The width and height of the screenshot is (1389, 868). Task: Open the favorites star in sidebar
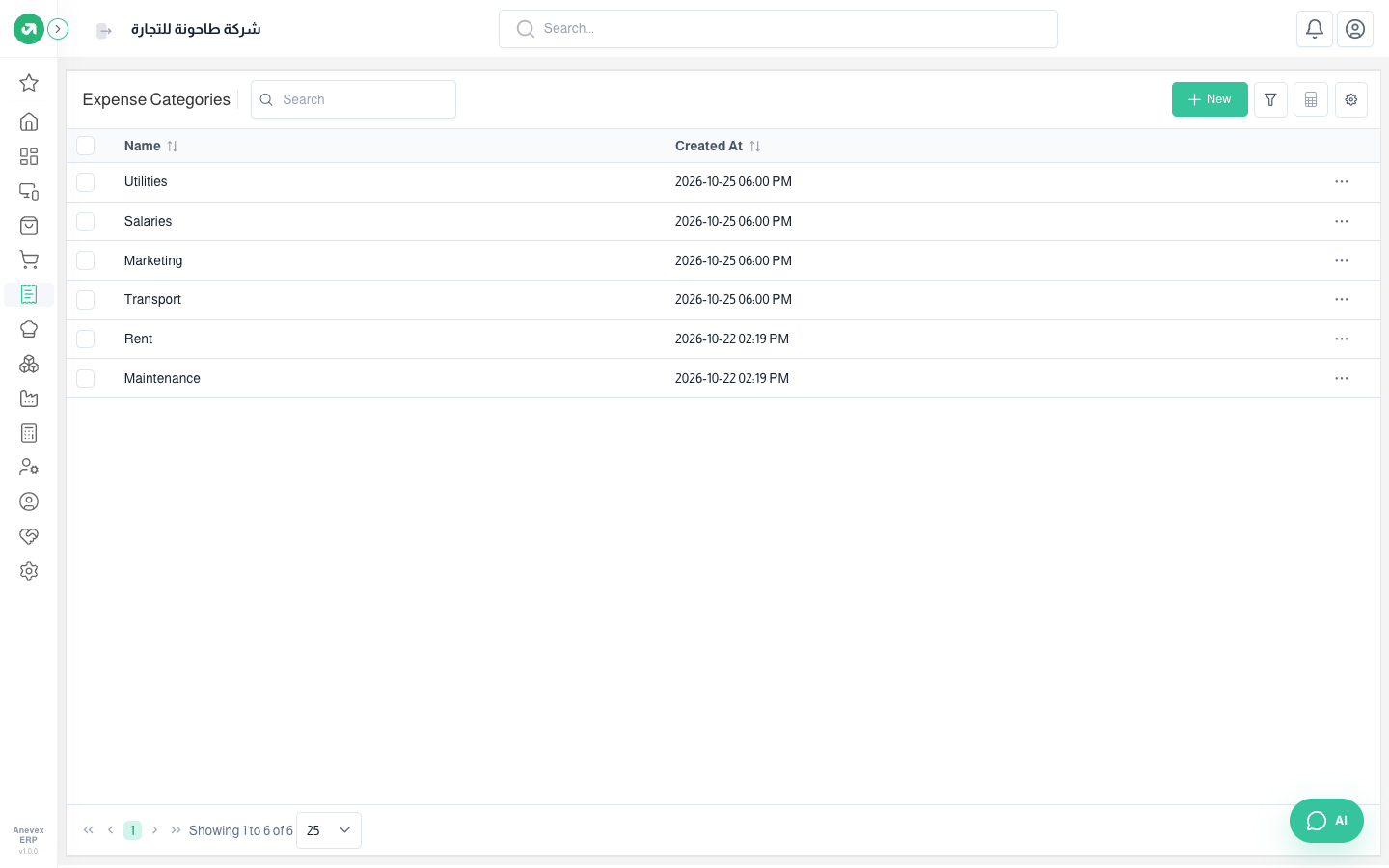click(29, 83)
